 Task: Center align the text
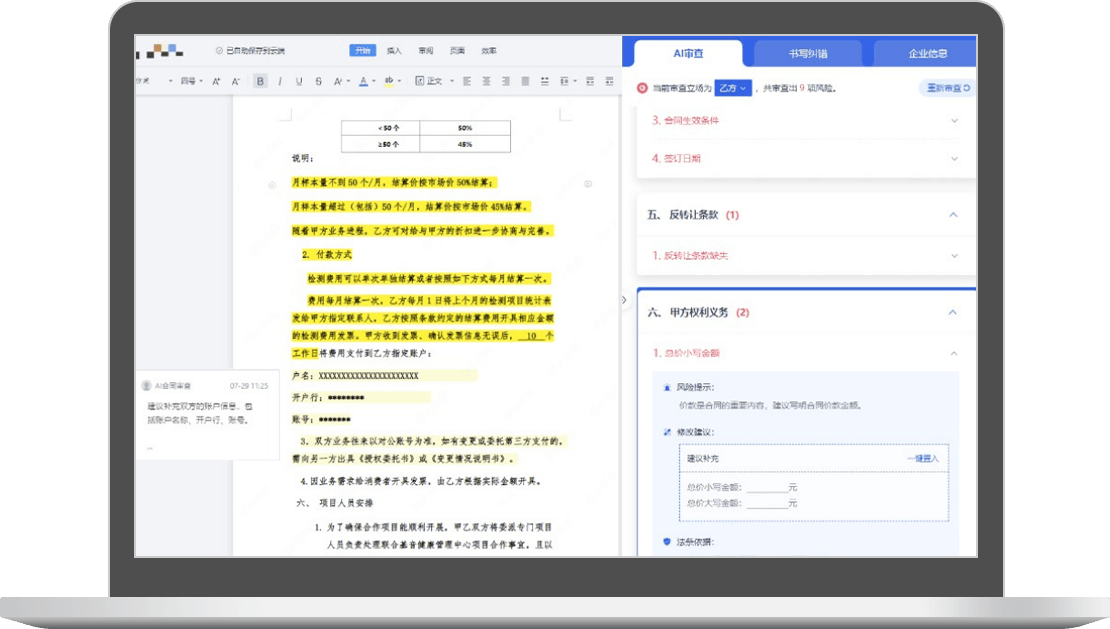point(486,81)
